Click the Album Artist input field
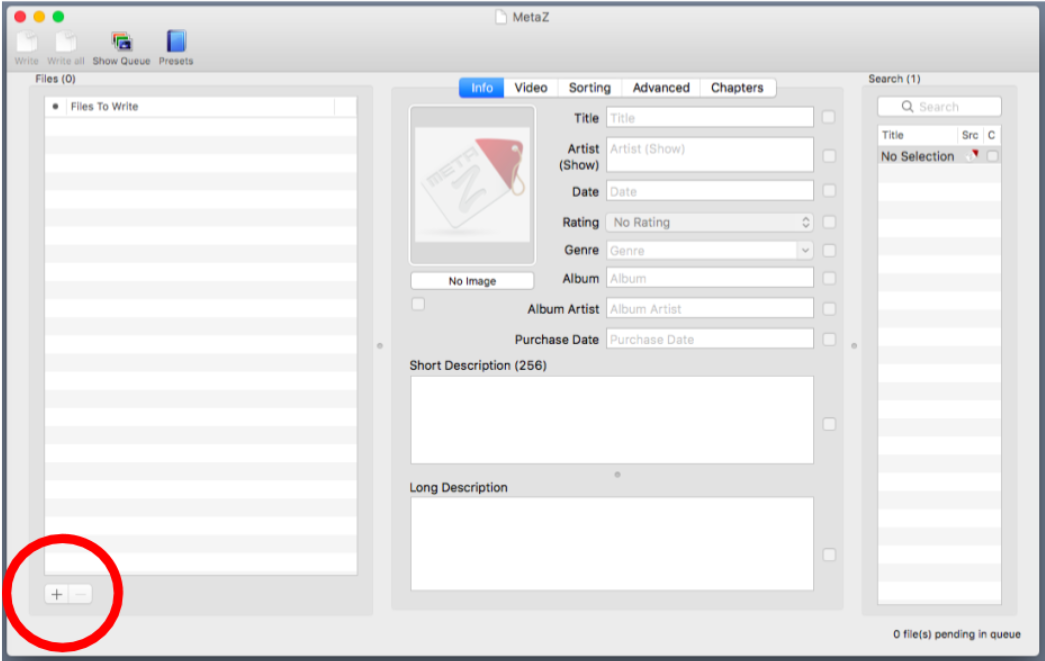The height and width of the screenshot is (661, 1045). click(709, 309)
